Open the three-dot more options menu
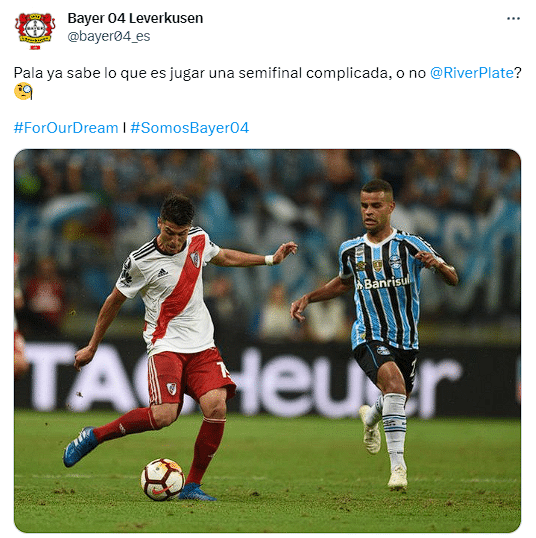Screen dimensions: 536x538 click(513, 19)
